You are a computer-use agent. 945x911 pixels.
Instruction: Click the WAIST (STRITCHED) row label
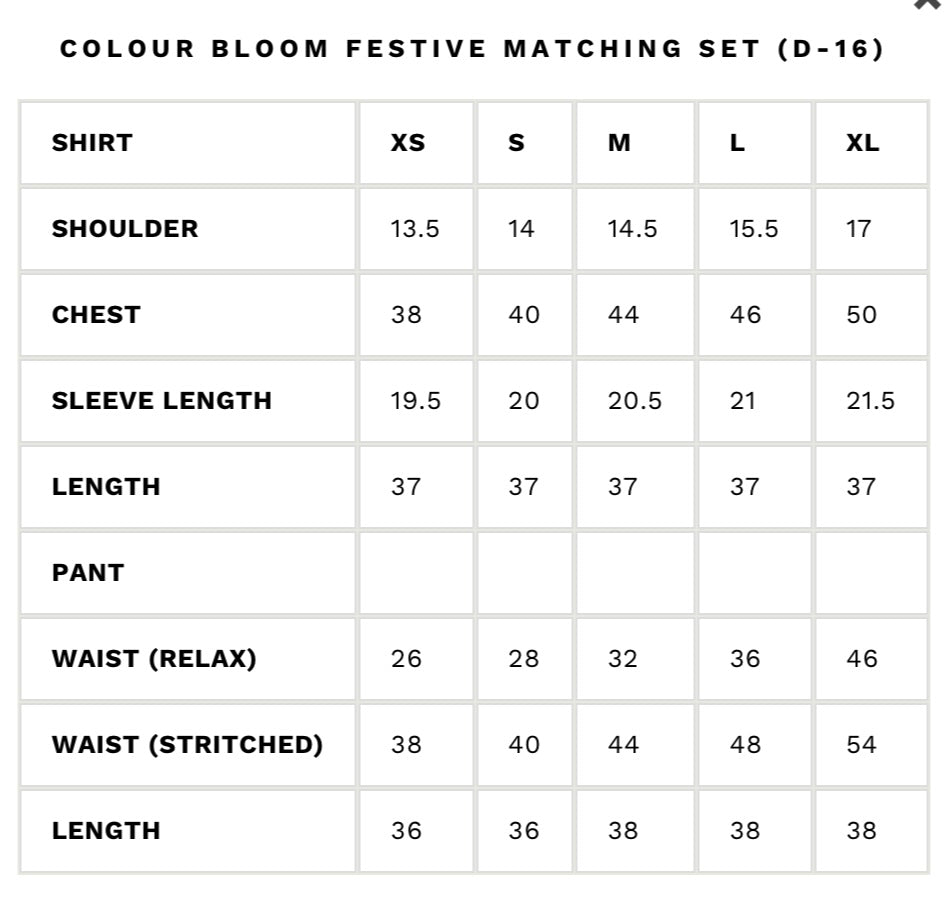pyautogui.click(x=187, y=745)
